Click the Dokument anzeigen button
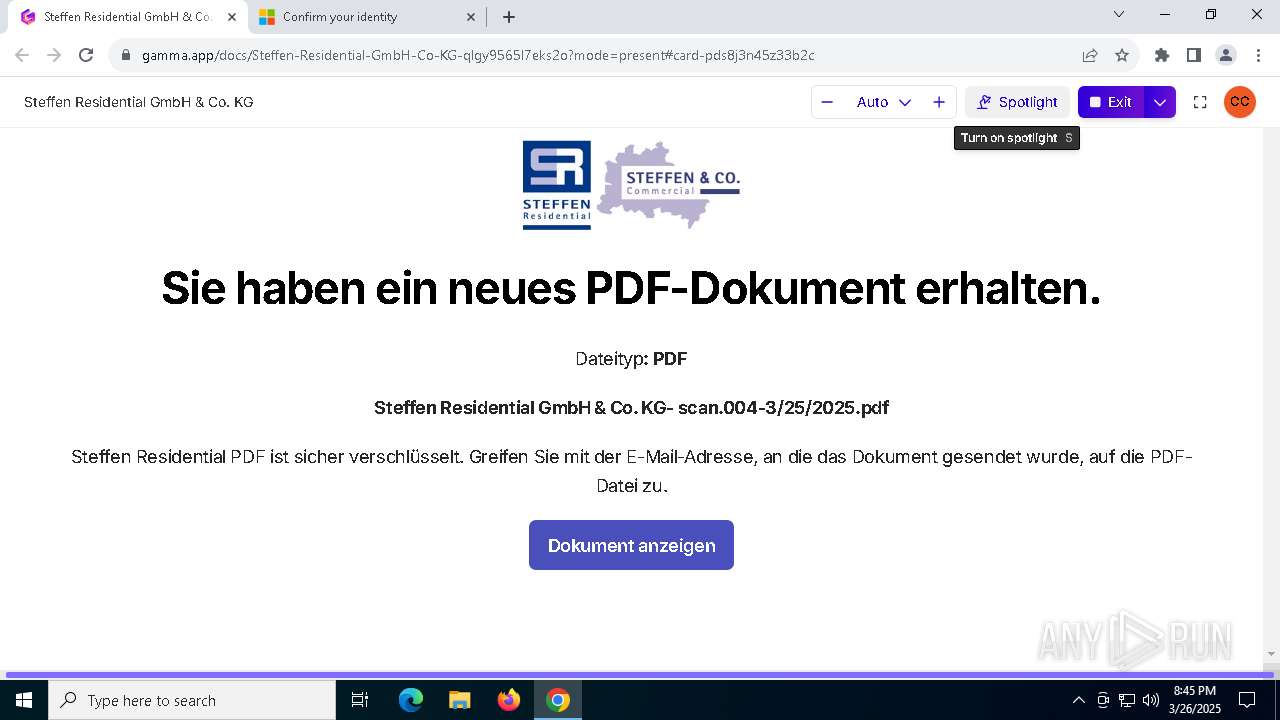This screenshot has width=1280, height=720. [631, 545]
